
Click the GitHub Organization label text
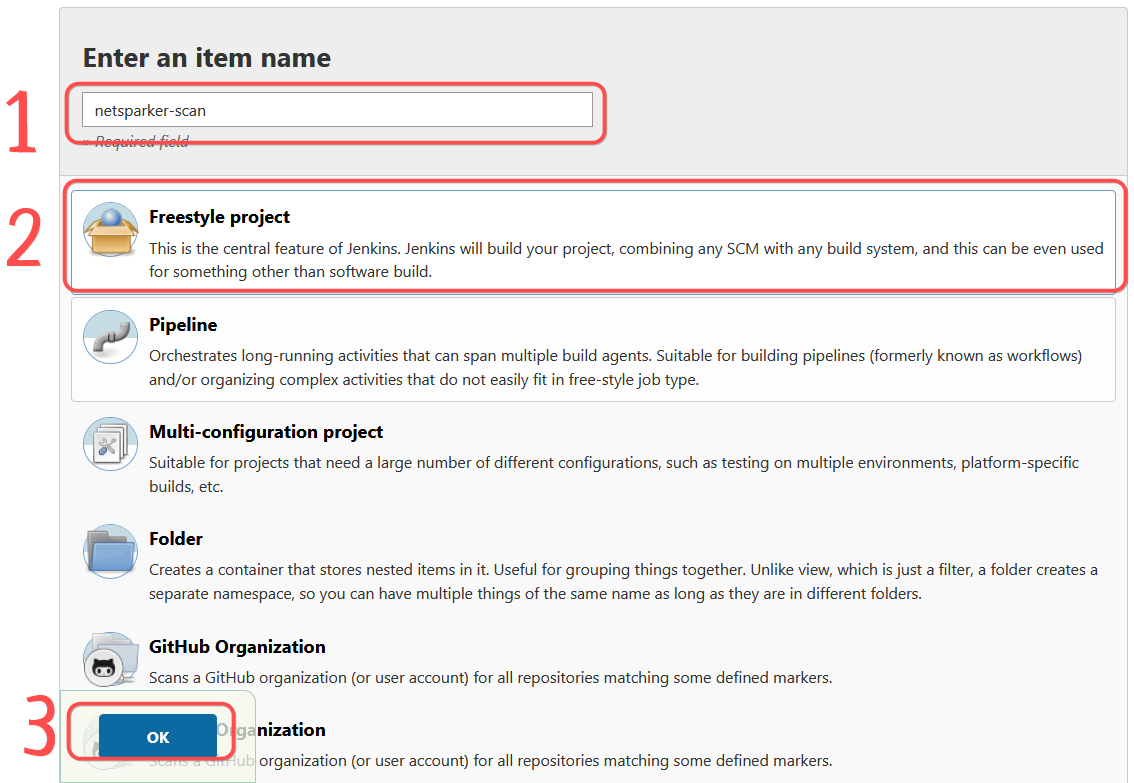[236, 647]
